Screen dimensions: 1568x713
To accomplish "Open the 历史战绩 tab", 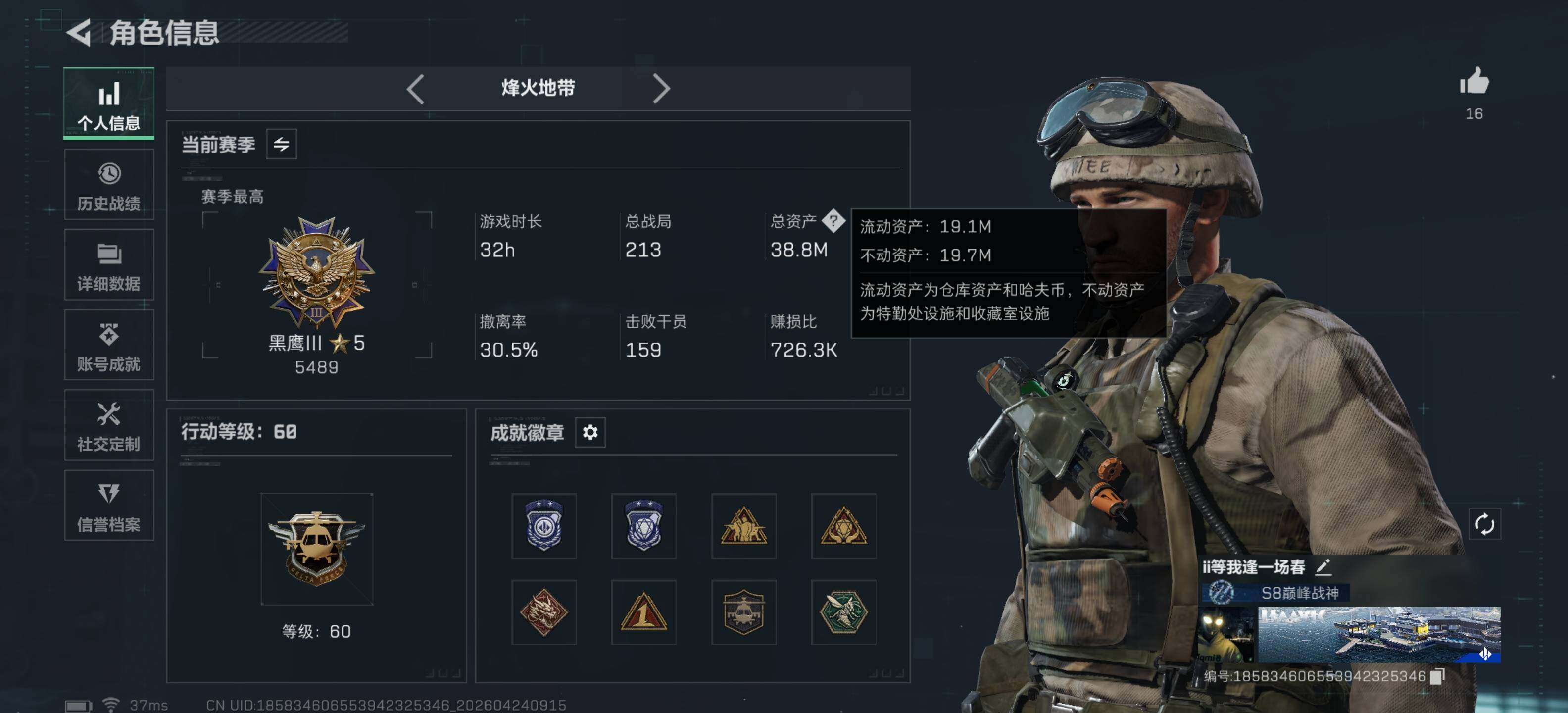I will (109, 185).
